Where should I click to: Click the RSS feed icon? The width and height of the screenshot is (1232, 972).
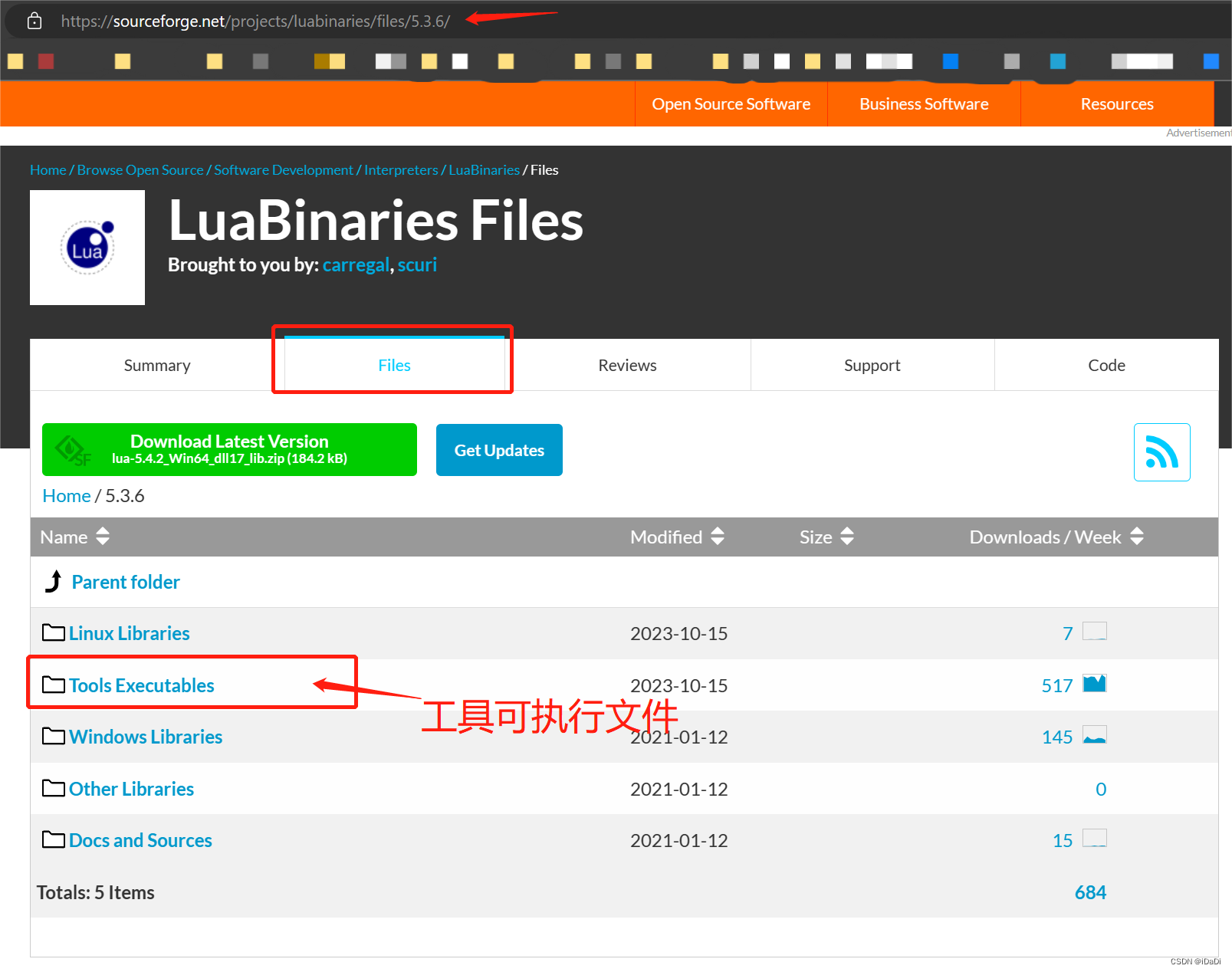pos(1161,452)
